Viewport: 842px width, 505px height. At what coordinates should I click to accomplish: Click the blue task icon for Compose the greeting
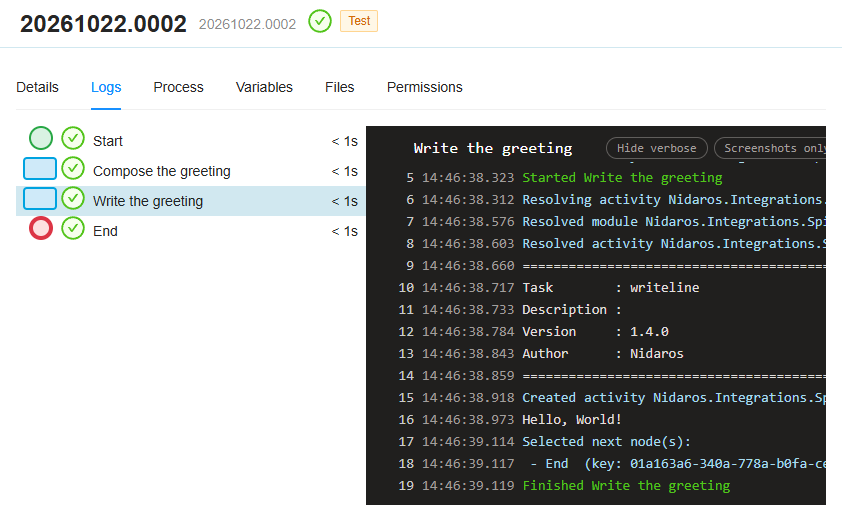click(x=40, y=168)
